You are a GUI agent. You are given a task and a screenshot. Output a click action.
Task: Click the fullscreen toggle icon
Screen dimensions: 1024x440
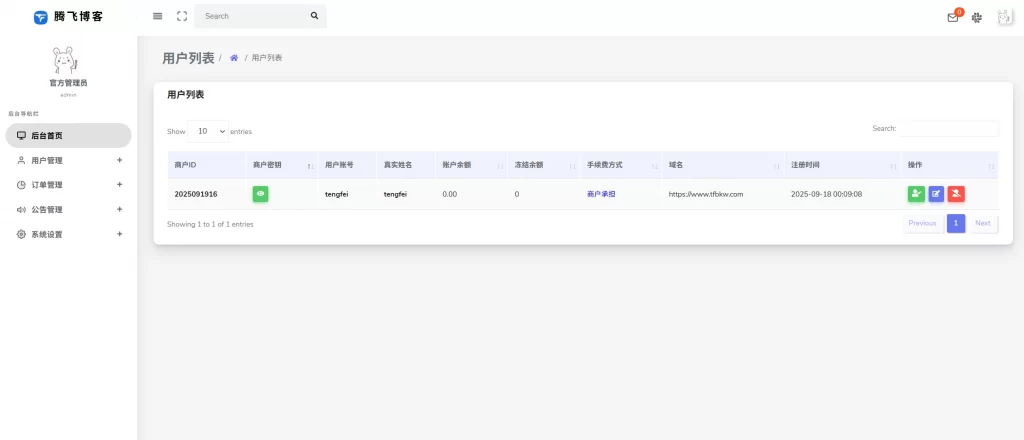(x=181, y=16)
